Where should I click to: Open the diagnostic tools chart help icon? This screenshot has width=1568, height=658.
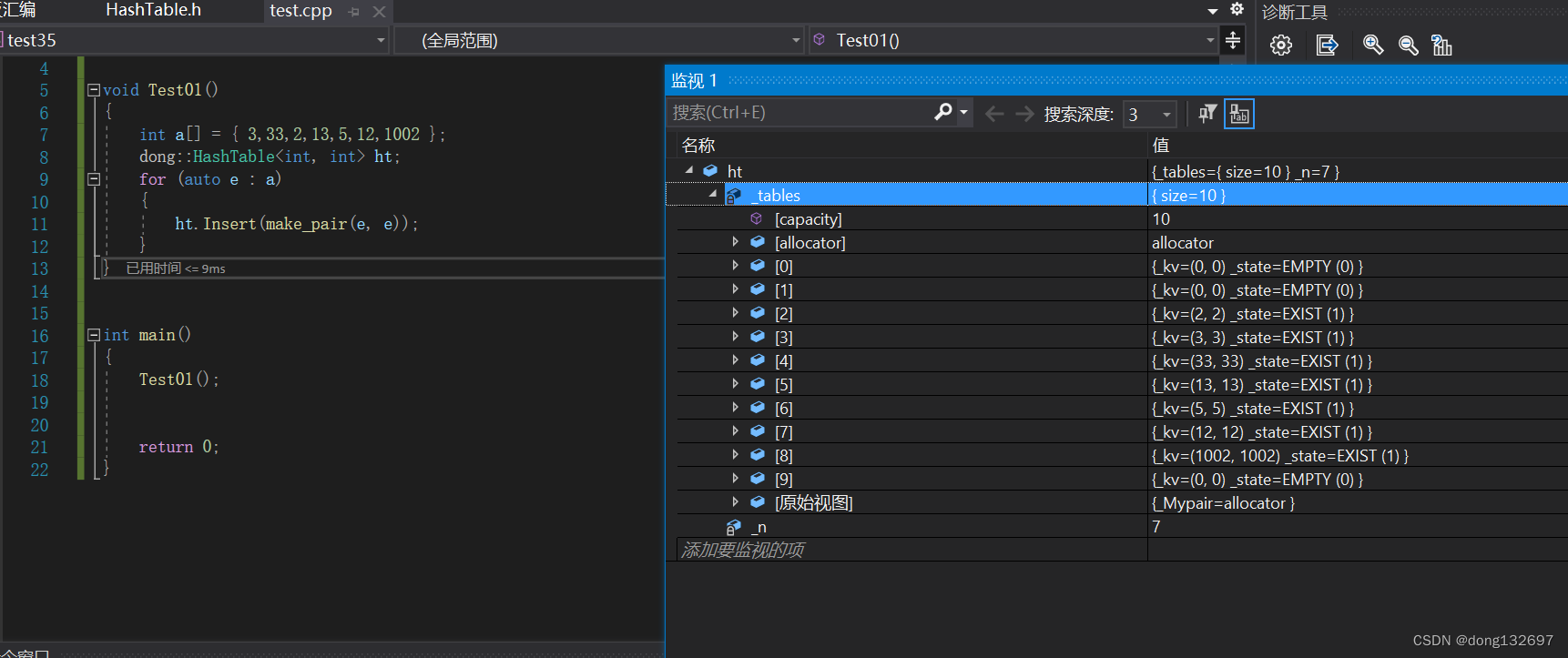(1441, 45)
